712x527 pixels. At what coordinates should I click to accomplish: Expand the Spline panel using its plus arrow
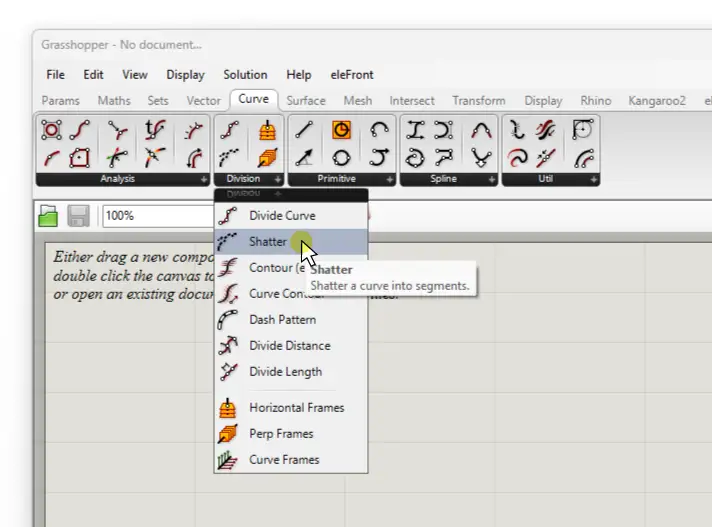pos(492,180)
